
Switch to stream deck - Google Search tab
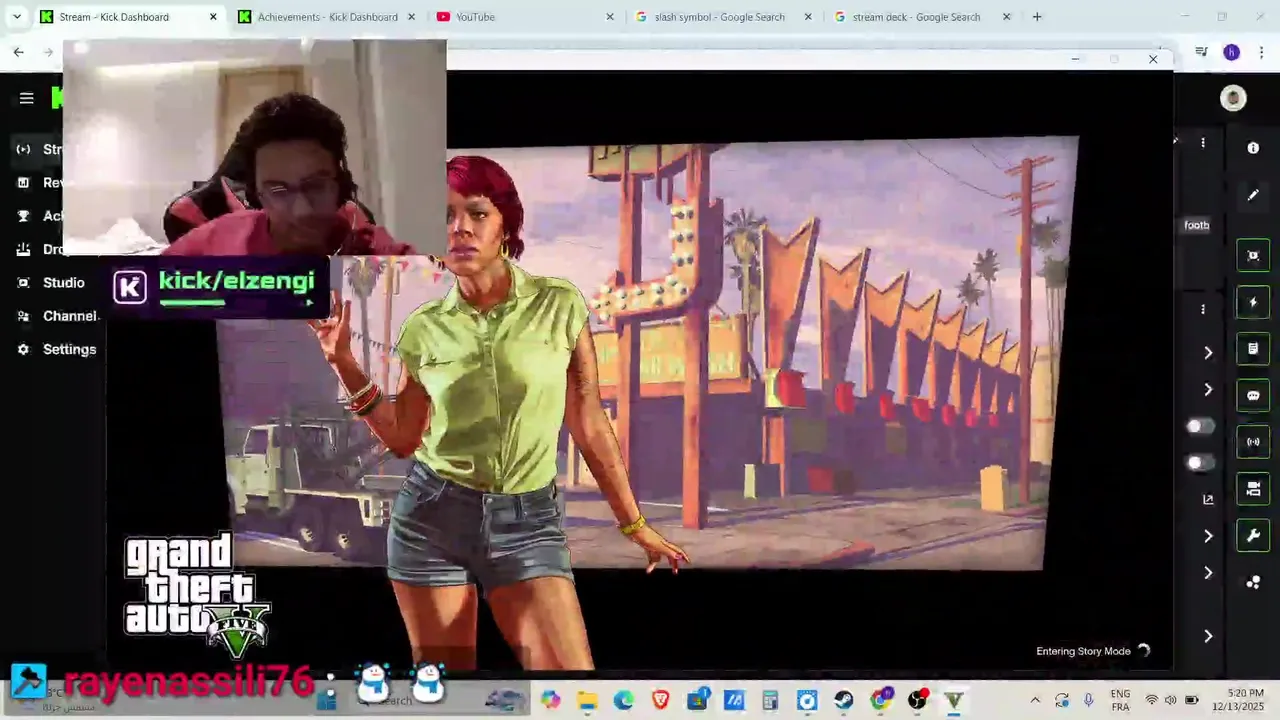point(922,17)
